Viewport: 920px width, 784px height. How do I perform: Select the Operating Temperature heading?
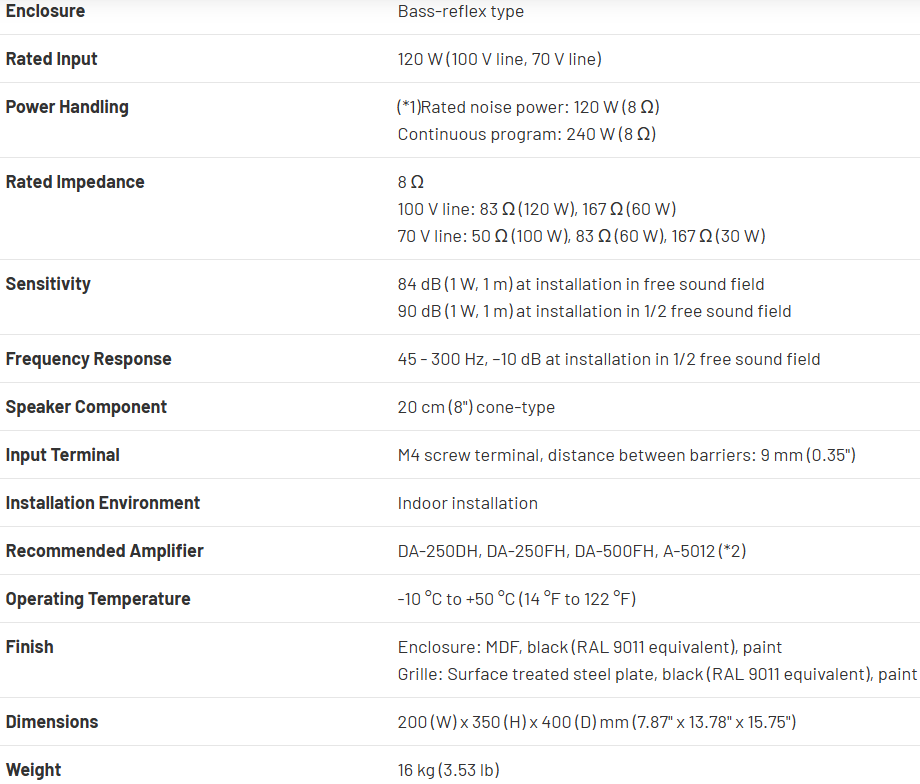click(98, 599)
